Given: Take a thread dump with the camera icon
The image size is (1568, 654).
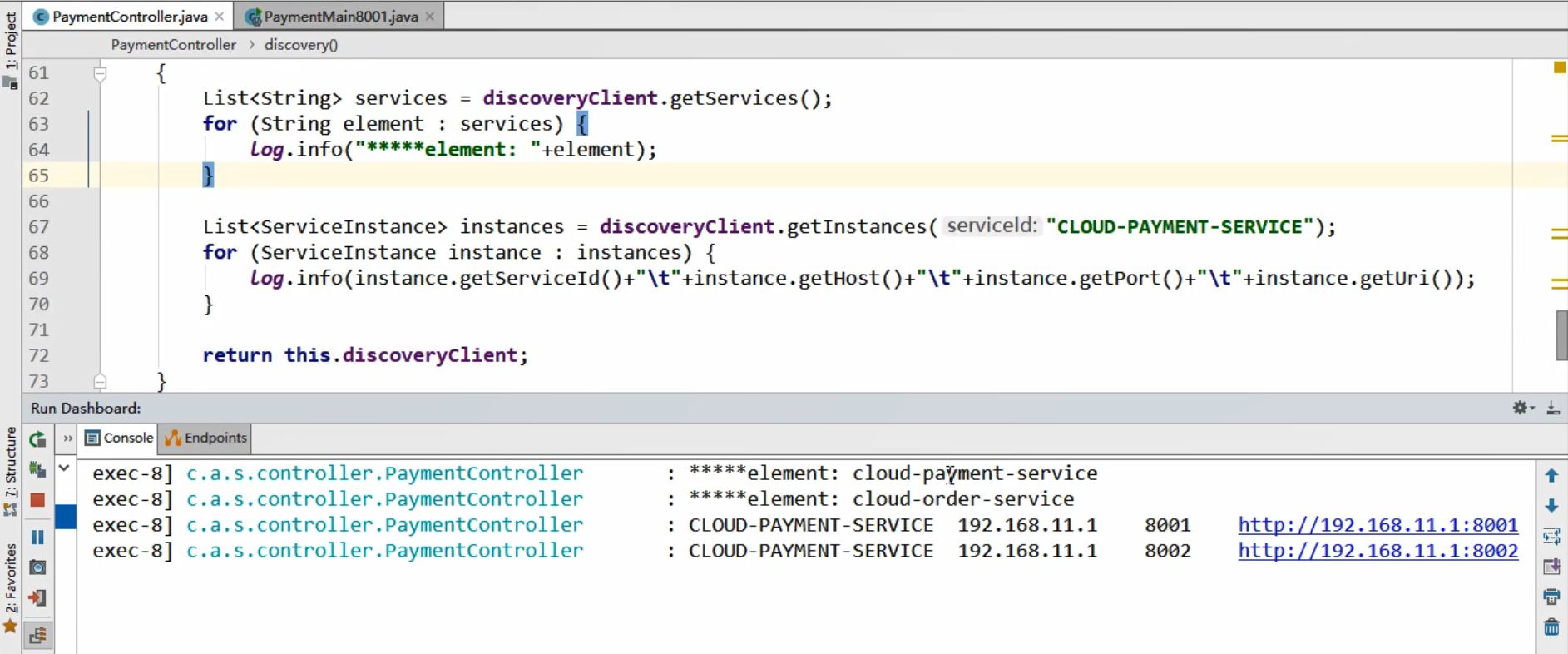Looking at the screenshot, I should pyautogui.click(x=37, y=567).
